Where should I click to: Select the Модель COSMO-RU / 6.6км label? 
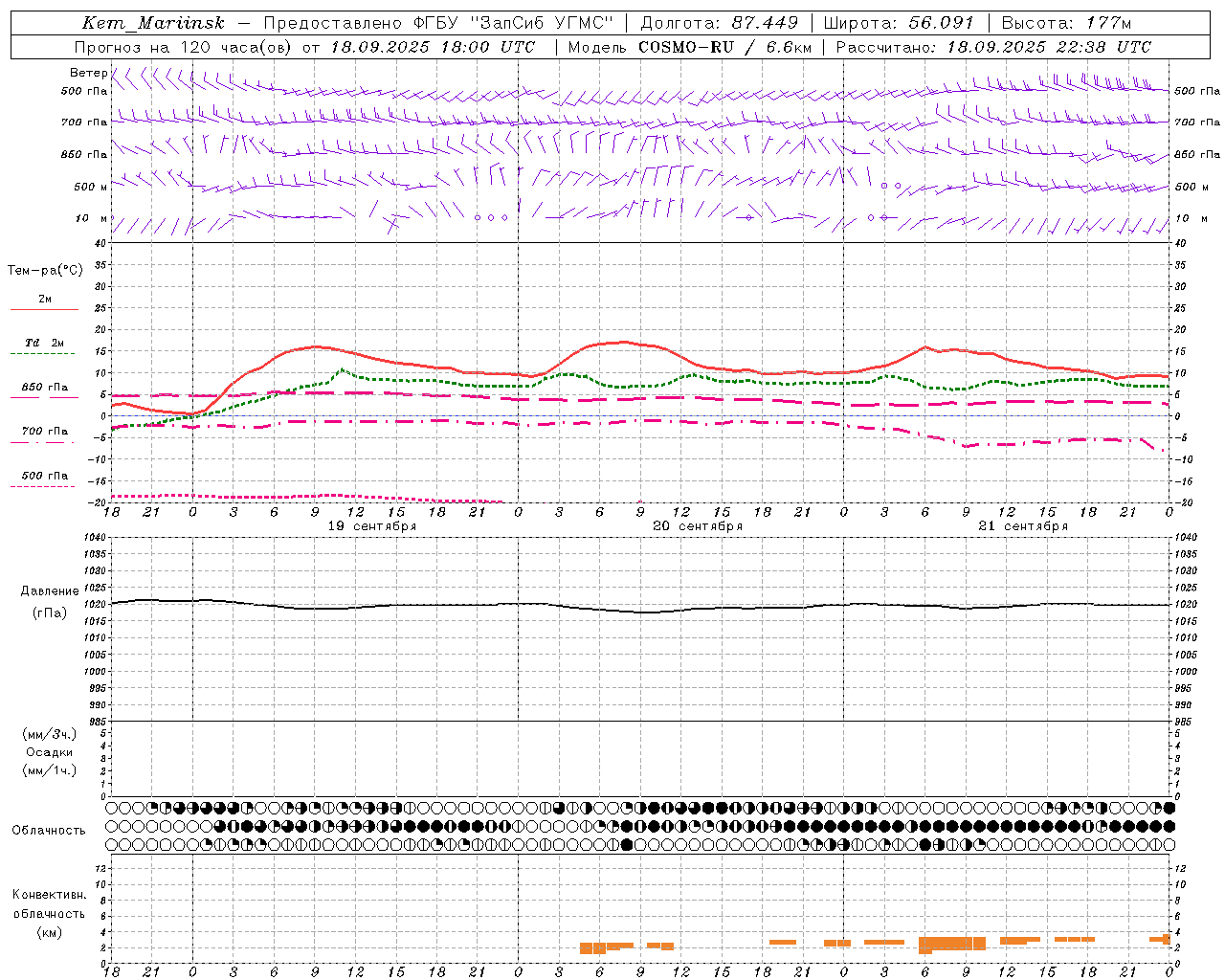point(690,47)
